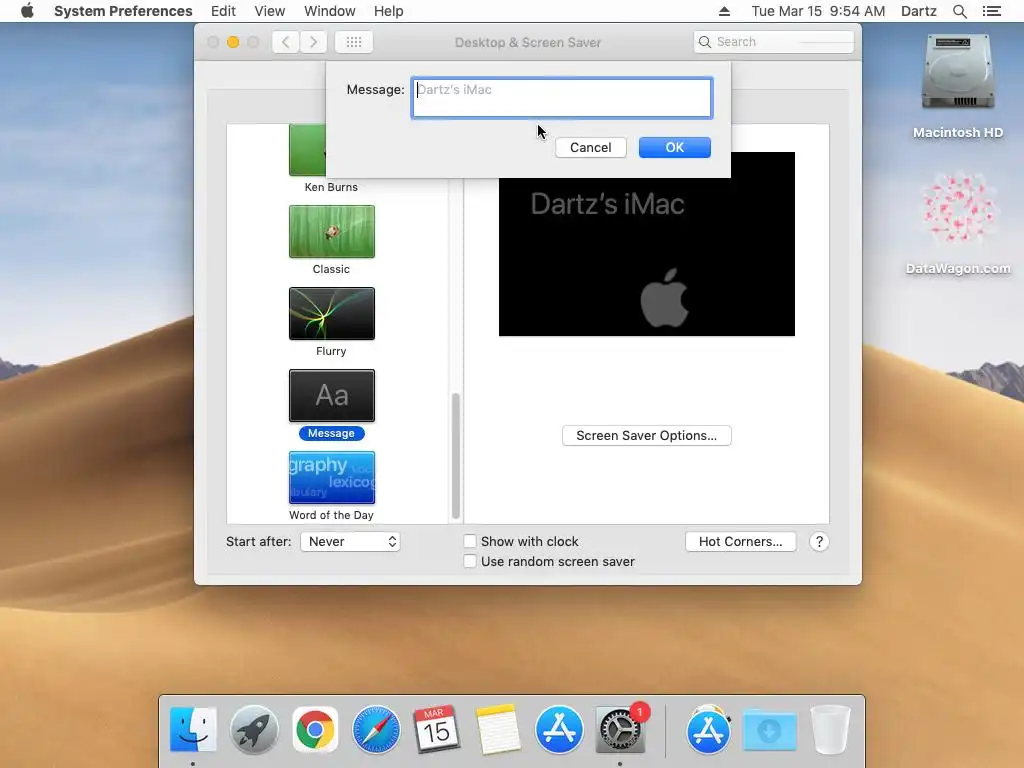Open the System Preferences menu
This screenshot has height=768, width=1024.
(x=123, y=11)
